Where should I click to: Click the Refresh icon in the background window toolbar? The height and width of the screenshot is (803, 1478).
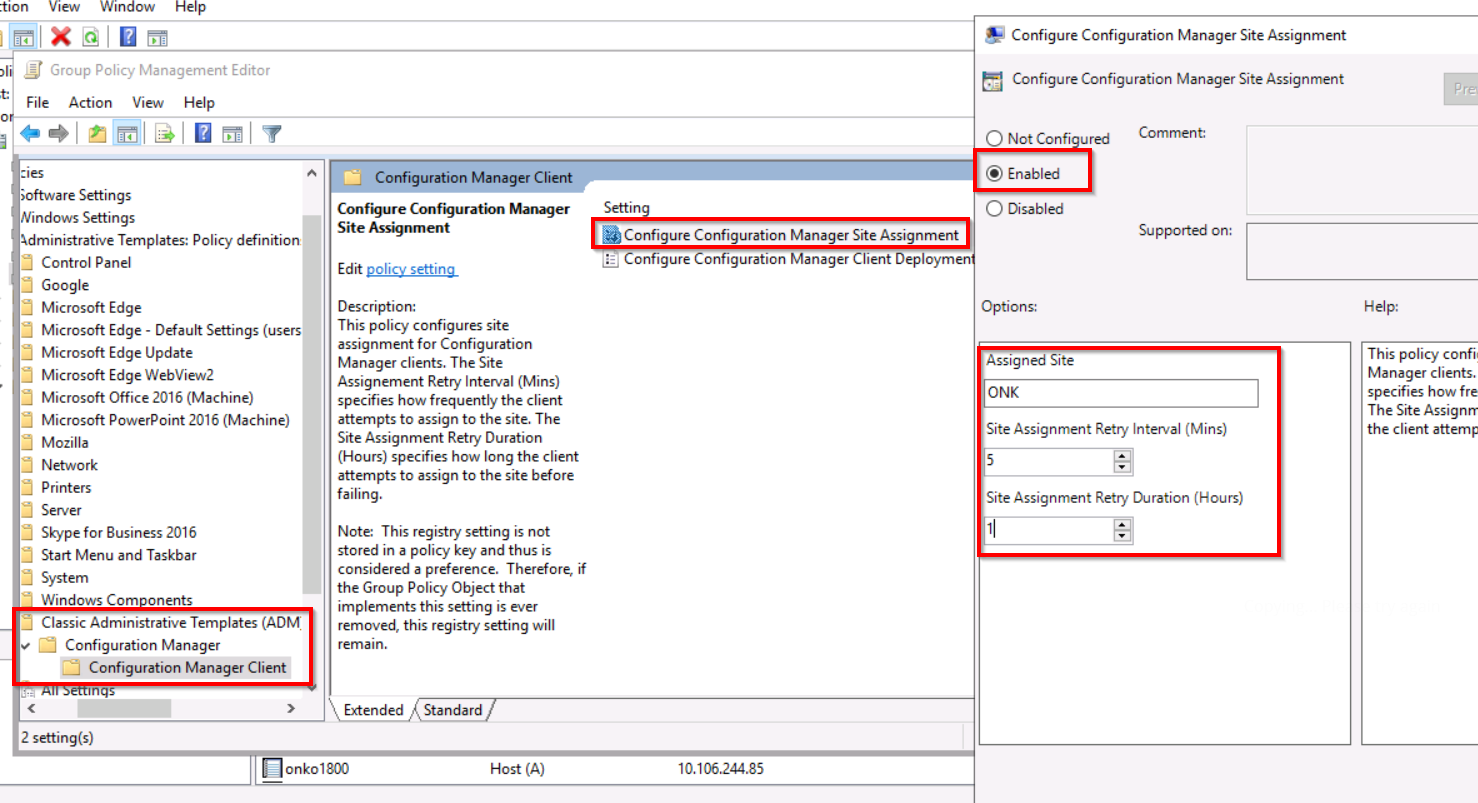[x=90, y=37]
